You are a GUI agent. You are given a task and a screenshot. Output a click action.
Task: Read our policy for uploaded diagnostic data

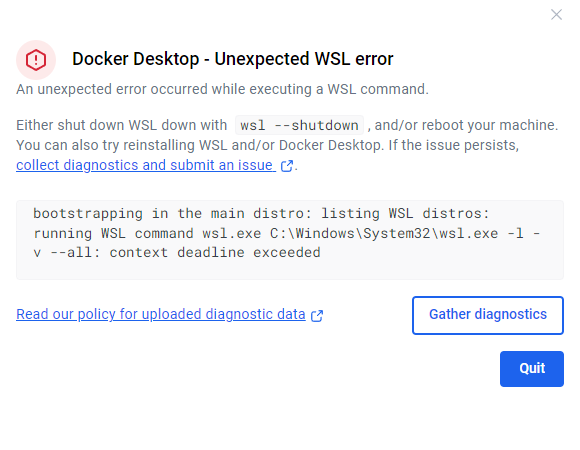point(161,314)
